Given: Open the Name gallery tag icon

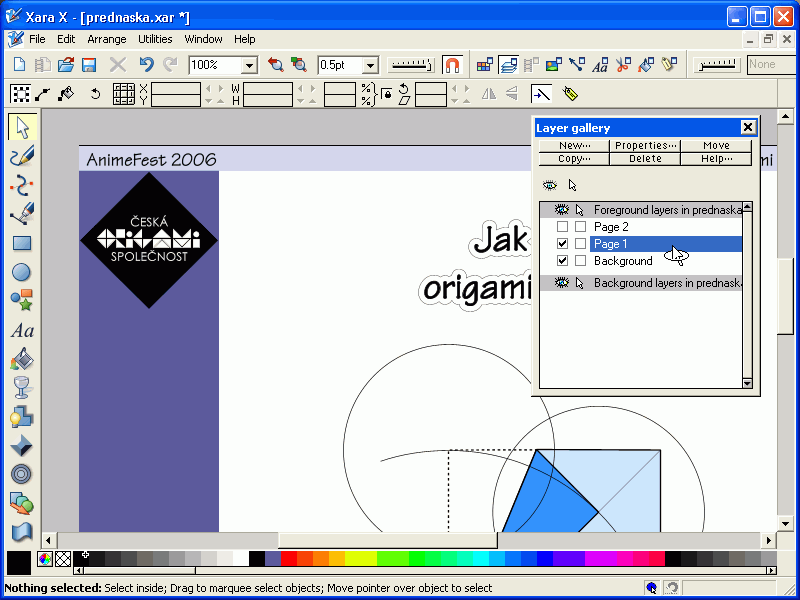Looking at the screenshot, I should point(669,65).
